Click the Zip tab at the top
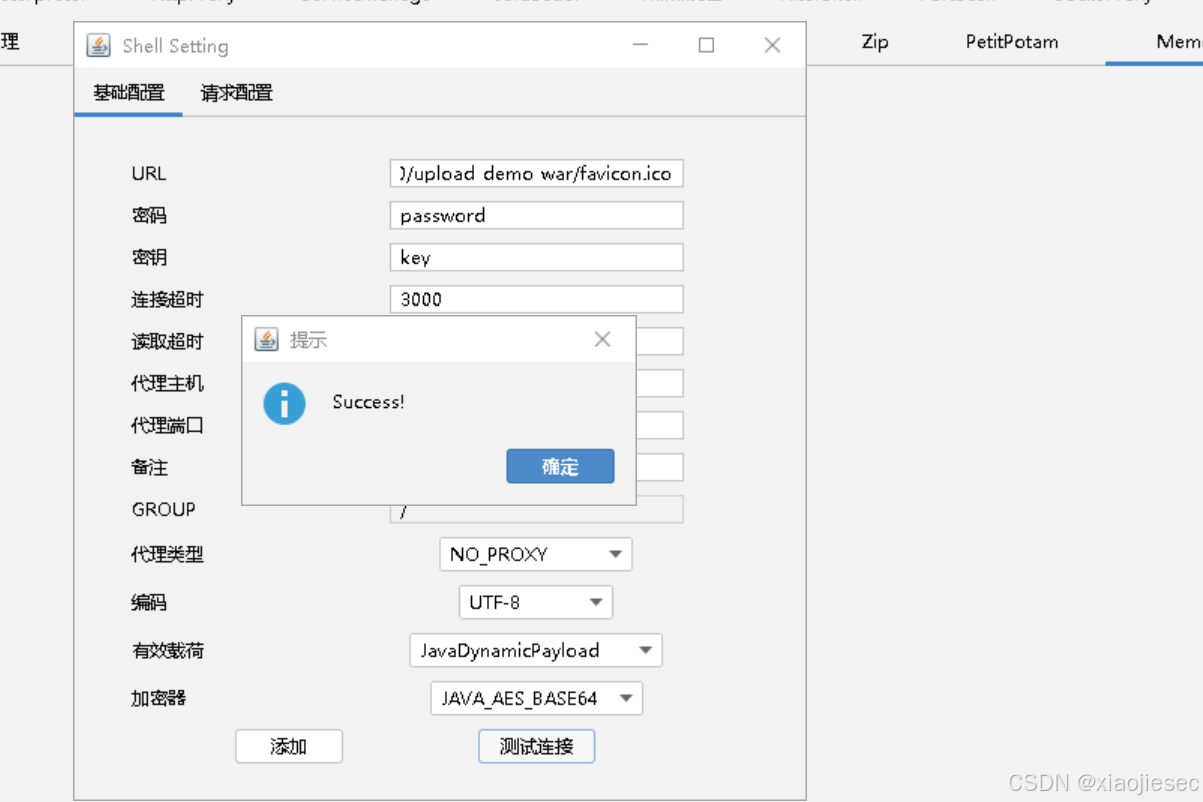1203x802 pixels. (874, 42)
